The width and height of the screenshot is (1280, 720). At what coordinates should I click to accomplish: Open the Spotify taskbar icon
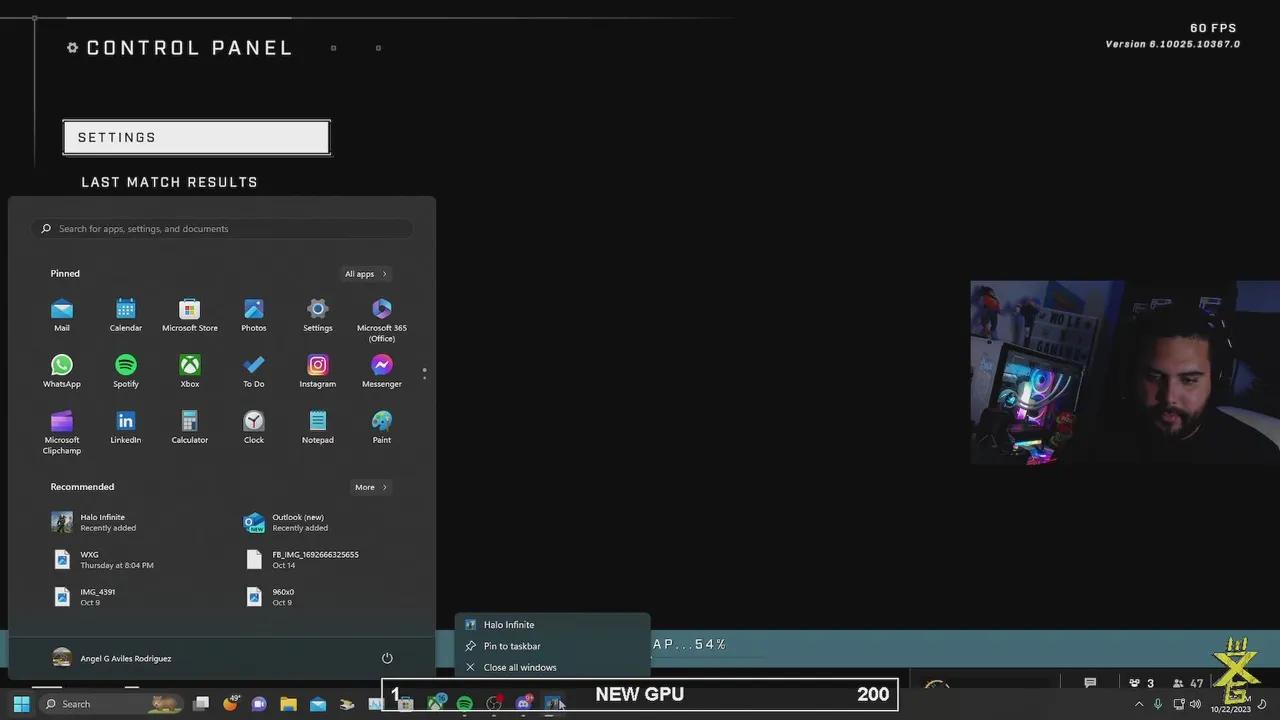464,704
